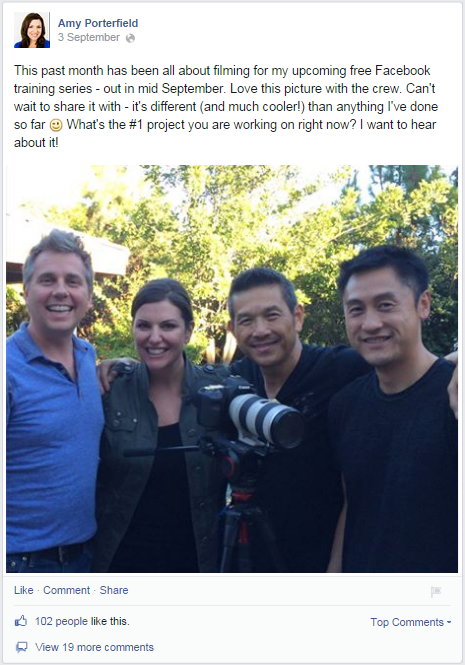Open Amy Porterfield's profile picture thumbnail
The height and width of the screenshot is (665, 465).
(x=32, y=30)
